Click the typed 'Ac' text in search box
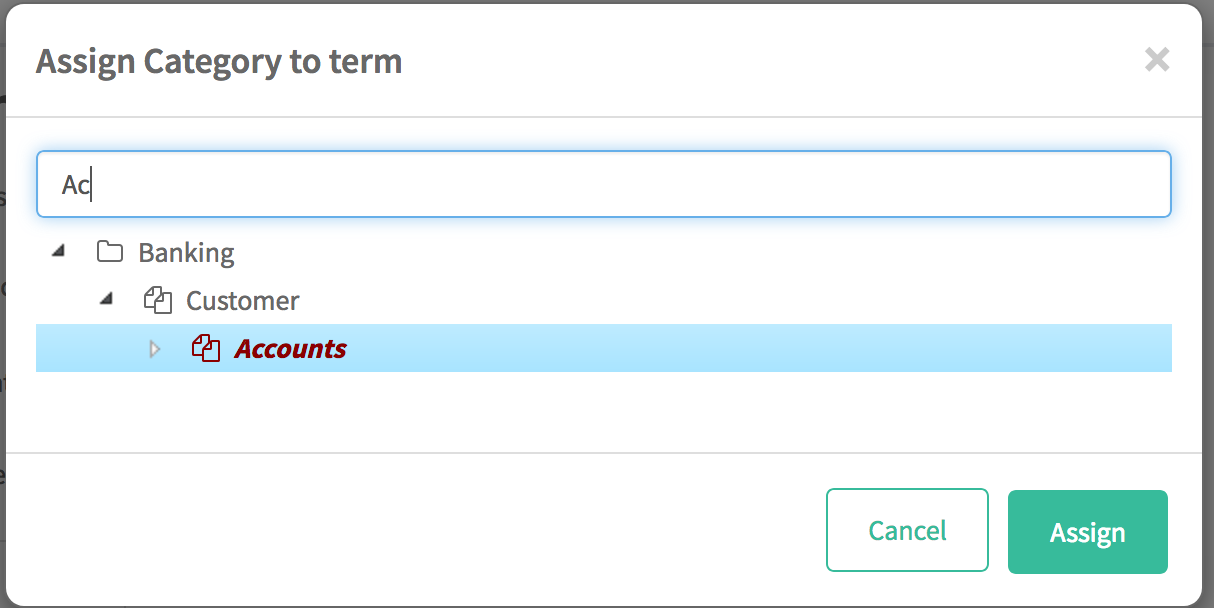The width and height of the screenshot is (1214, 608). (x=75, y=185)
